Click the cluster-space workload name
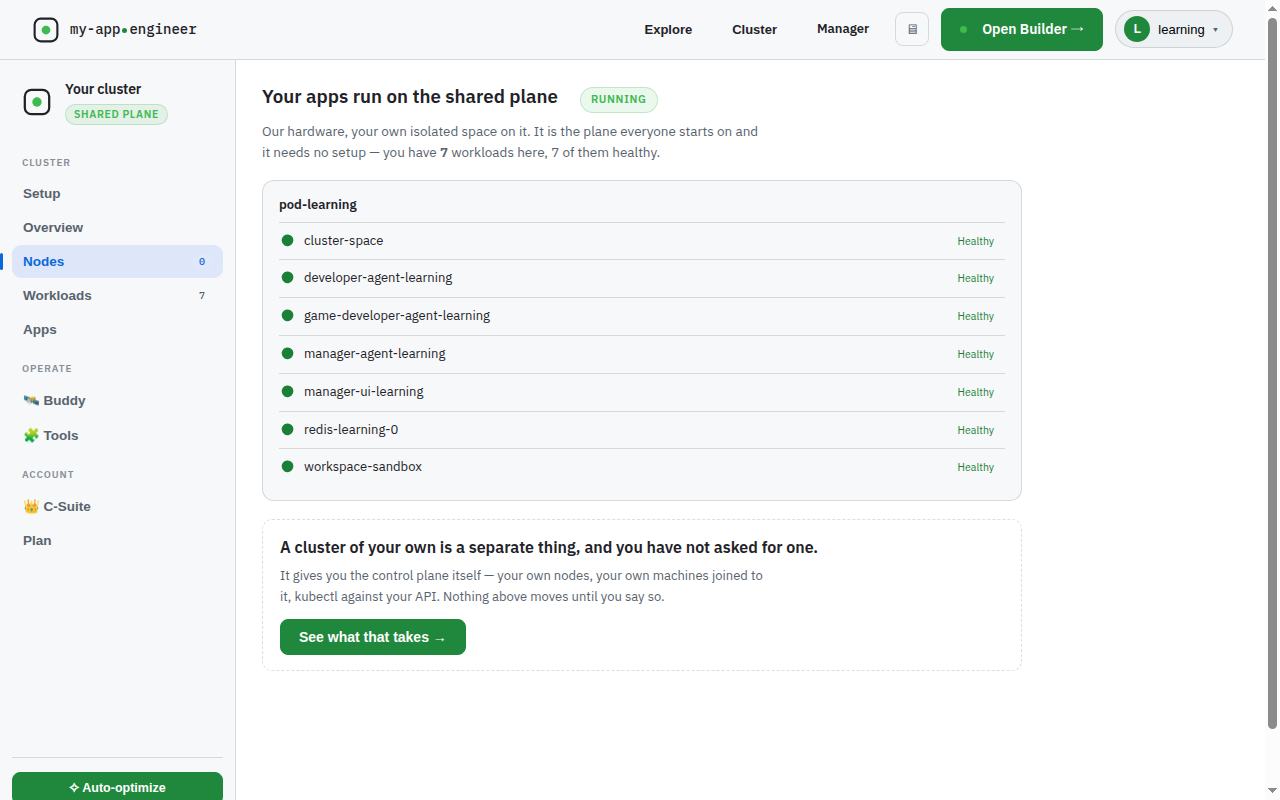 click(x=344, y=240)
